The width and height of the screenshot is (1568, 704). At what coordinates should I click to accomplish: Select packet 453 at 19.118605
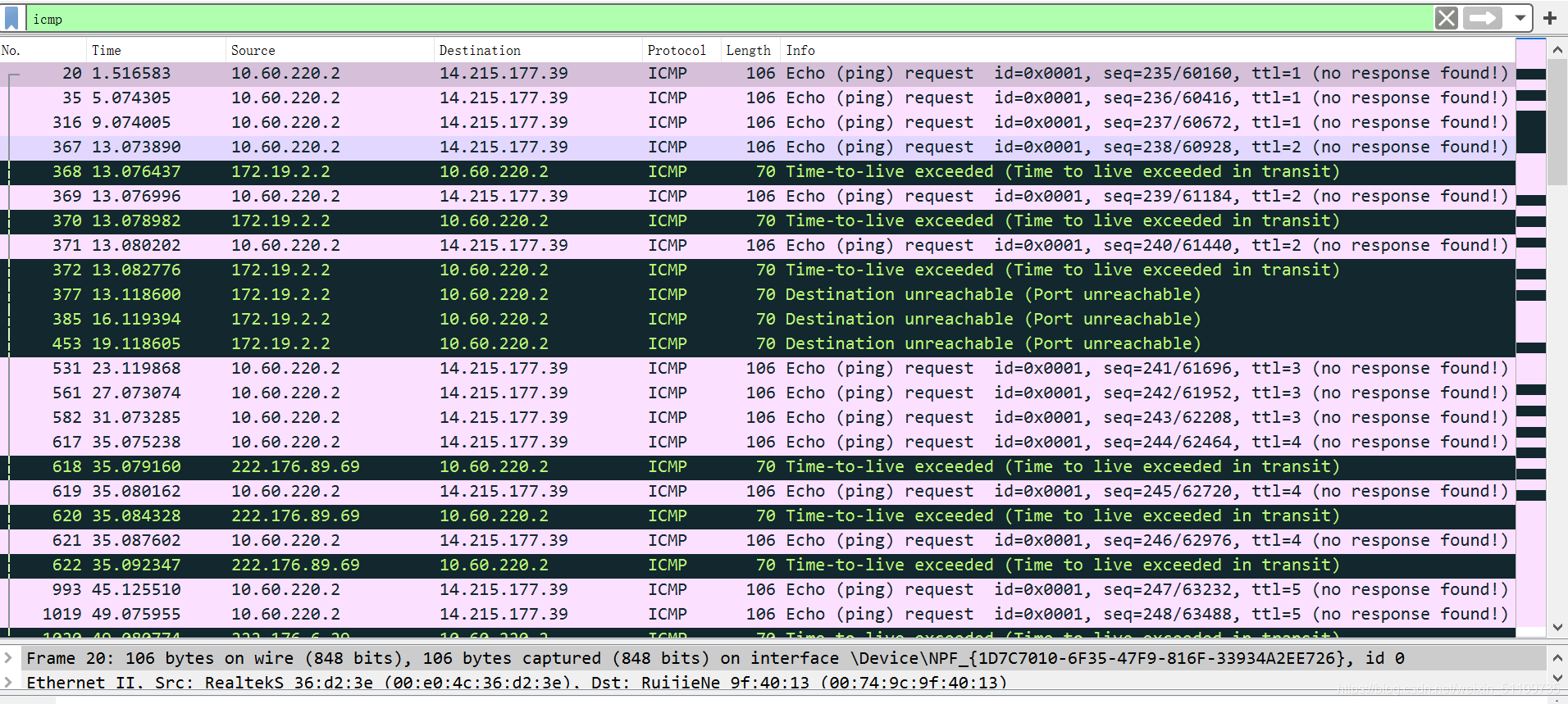[758, 344]
